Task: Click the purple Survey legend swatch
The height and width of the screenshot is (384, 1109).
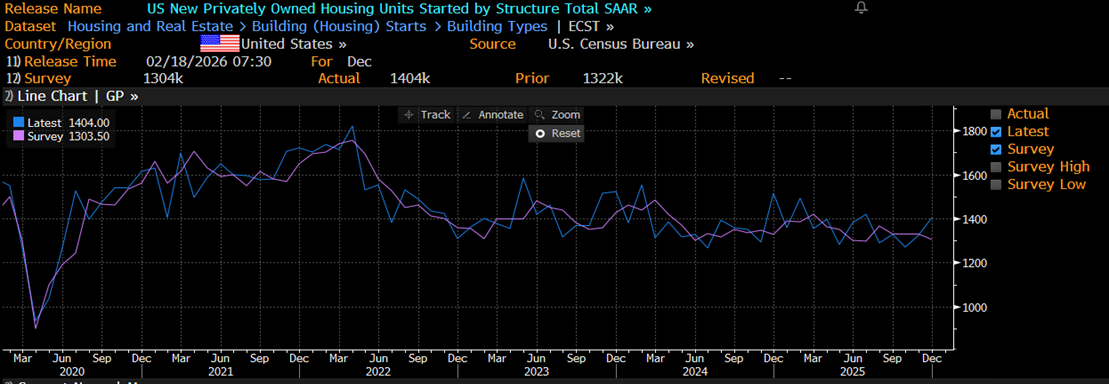Action: (18, 136)
